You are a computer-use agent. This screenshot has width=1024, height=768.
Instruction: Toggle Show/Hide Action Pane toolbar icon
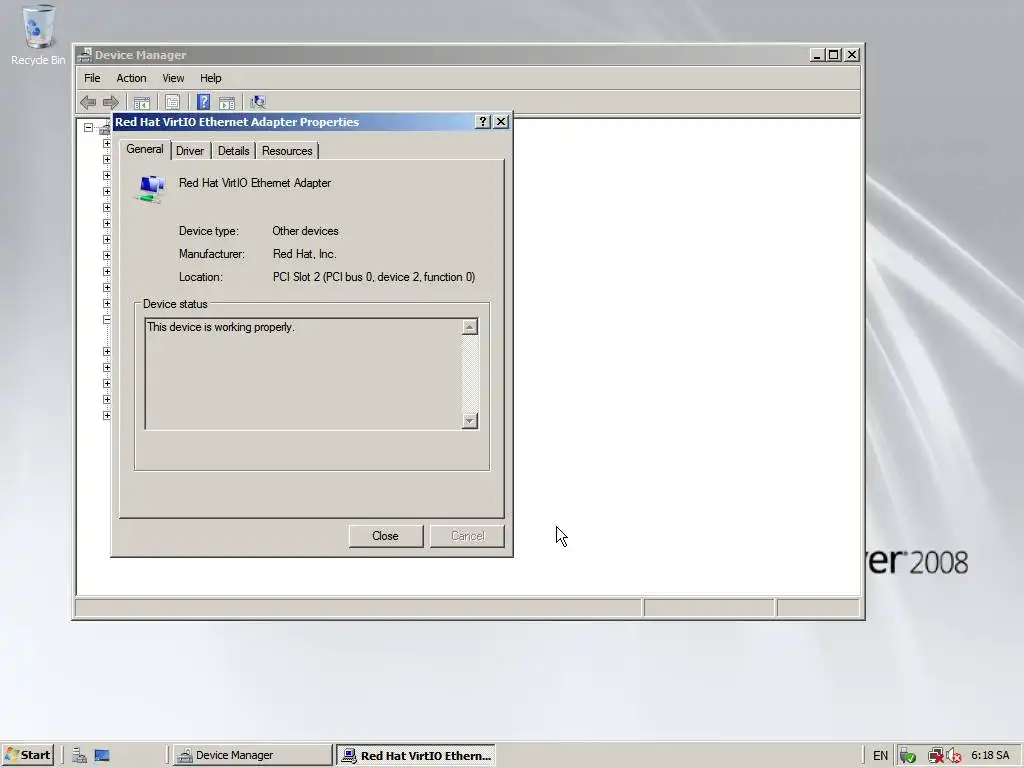pyautogui.click(x=227, y=102)
